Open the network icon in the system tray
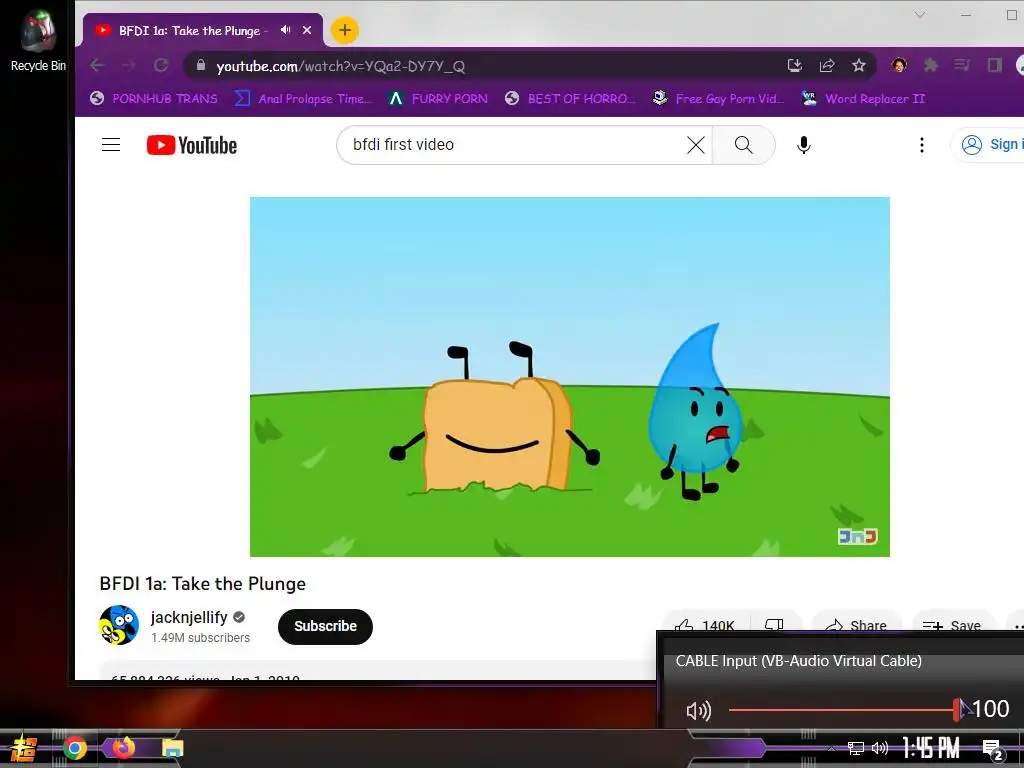This screenshot has width=1024, height=768. (856, 748)
